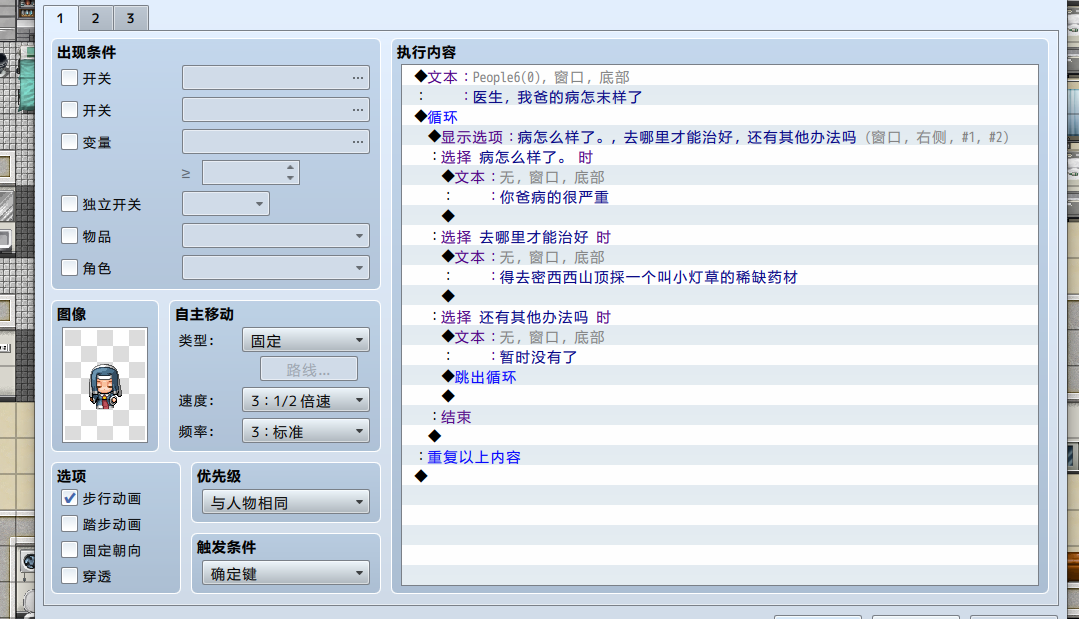Uncheck the 步行动画 option
The height and width of the screenshot is (619, 1079).
(70, 498)
